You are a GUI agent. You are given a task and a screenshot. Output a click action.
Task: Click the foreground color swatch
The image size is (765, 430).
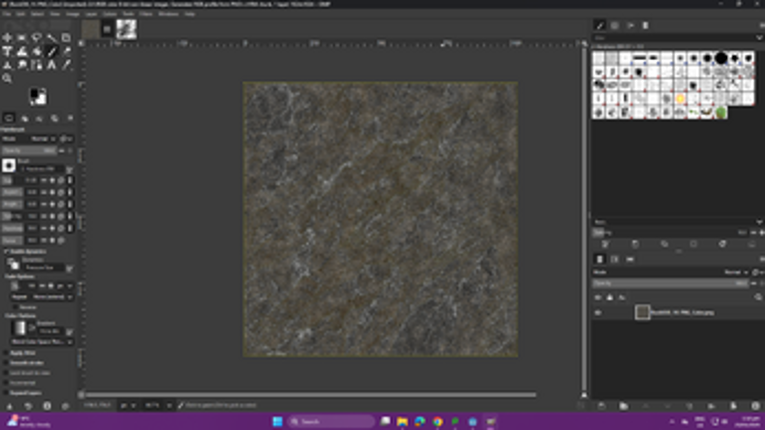(x=35, y=93)
